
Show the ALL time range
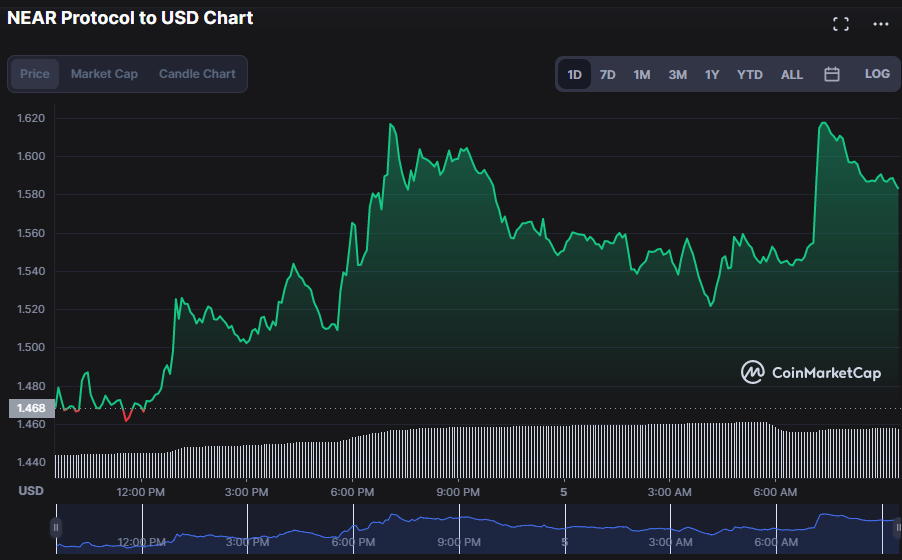coord(792,74)
